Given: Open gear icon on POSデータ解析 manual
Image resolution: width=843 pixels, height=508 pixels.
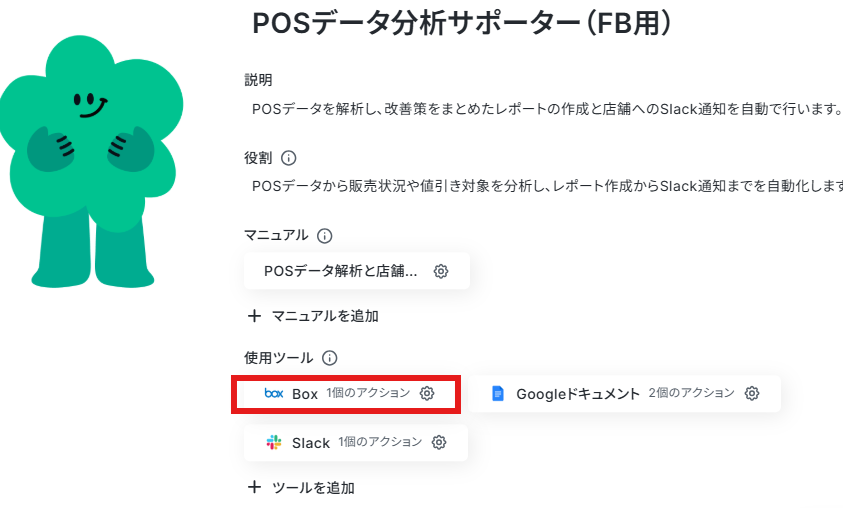Looking at the screenshot, I should pos(441,271).
